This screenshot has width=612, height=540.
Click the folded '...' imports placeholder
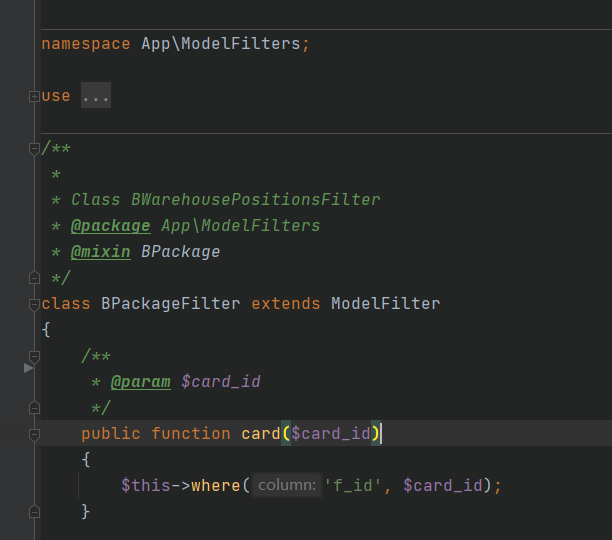[96, 95]
